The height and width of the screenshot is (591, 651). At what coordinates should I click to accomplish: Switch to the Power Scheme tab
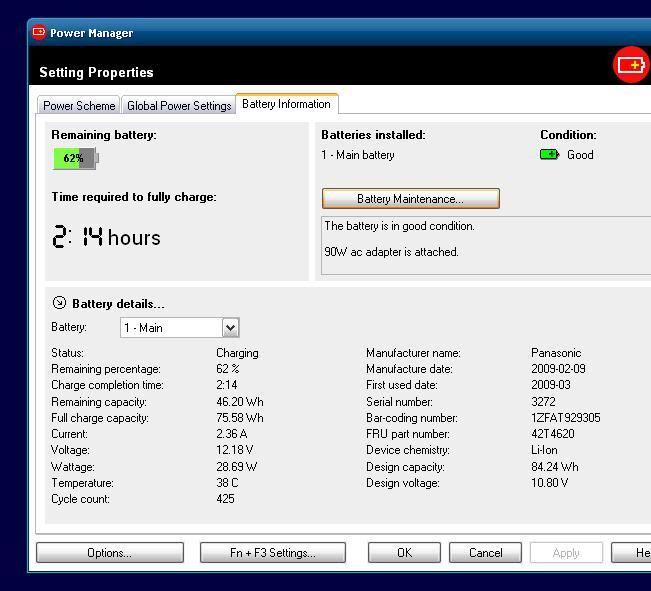point(79,105)
